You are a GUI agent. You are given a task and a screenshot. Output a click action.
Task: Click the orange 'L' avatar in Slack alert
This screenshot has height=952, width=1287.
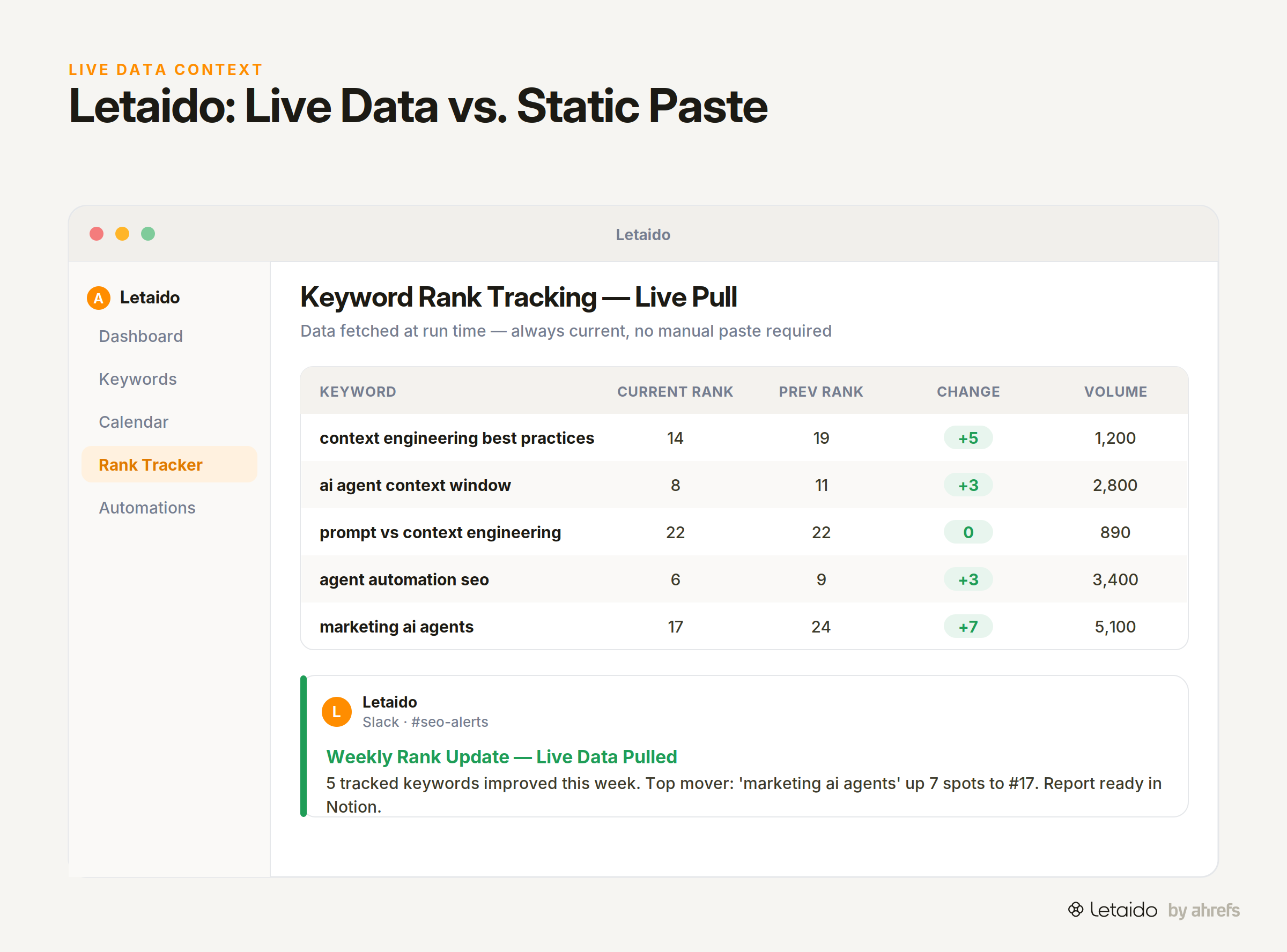pos(337,712)
